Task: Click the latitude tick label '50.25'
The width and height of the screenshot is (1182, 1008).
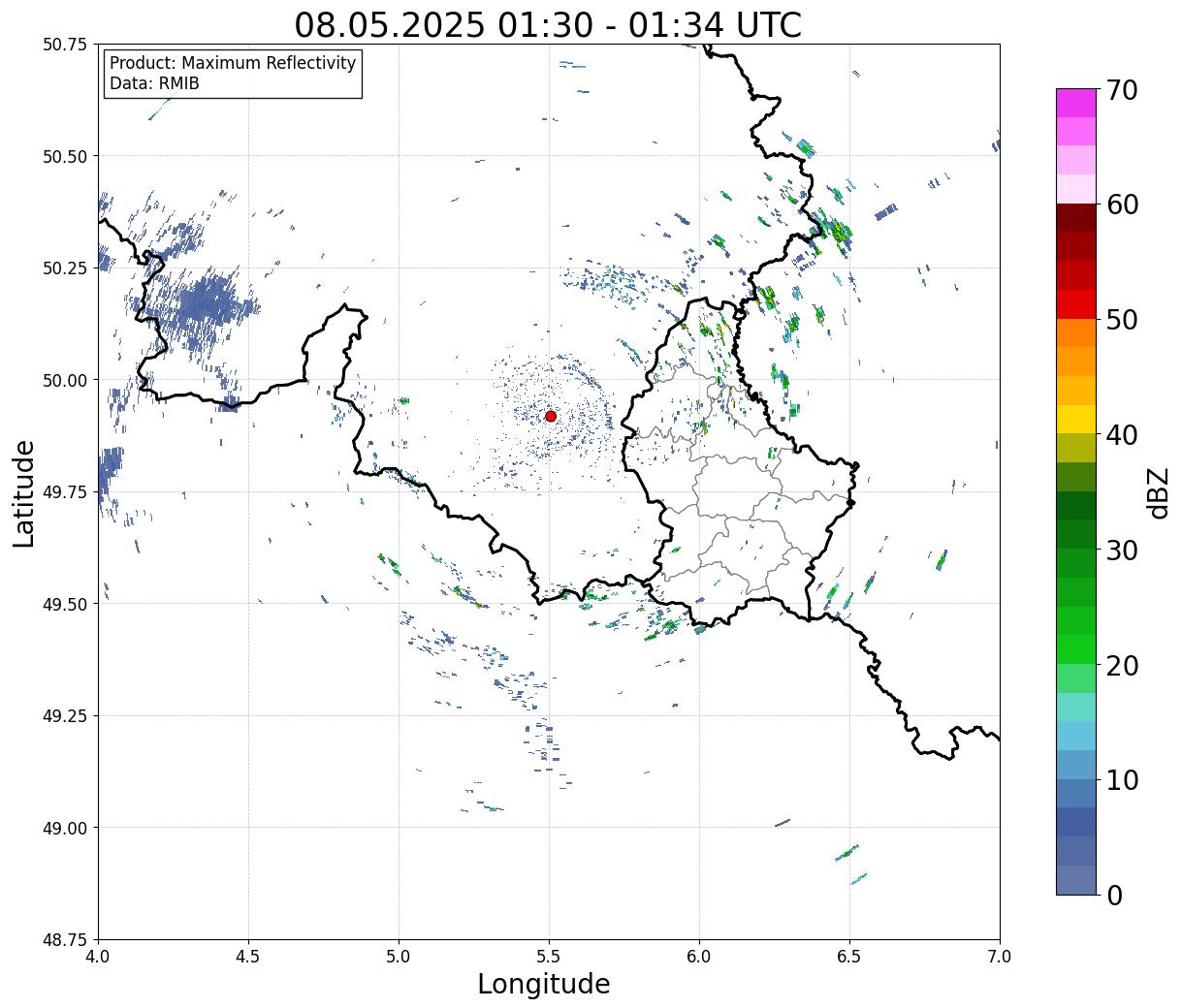Action: coord(65,268)
